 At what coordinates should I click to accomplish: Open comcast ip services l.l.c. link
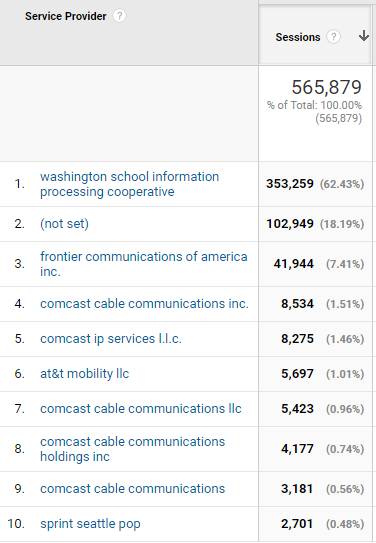point(111,339)
